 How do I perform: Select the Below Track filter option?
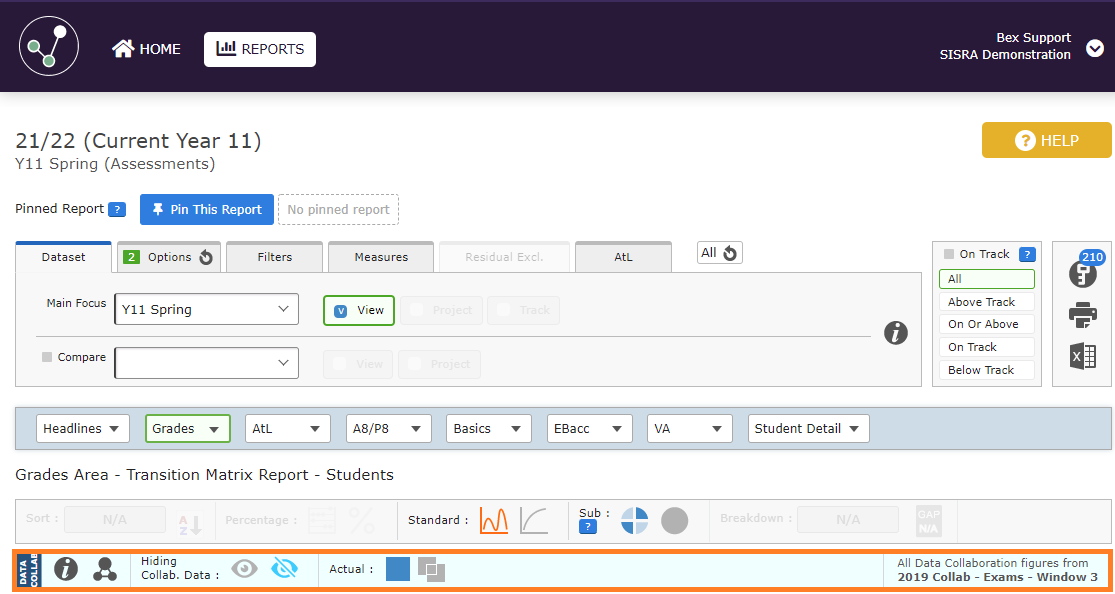[986, 370]
